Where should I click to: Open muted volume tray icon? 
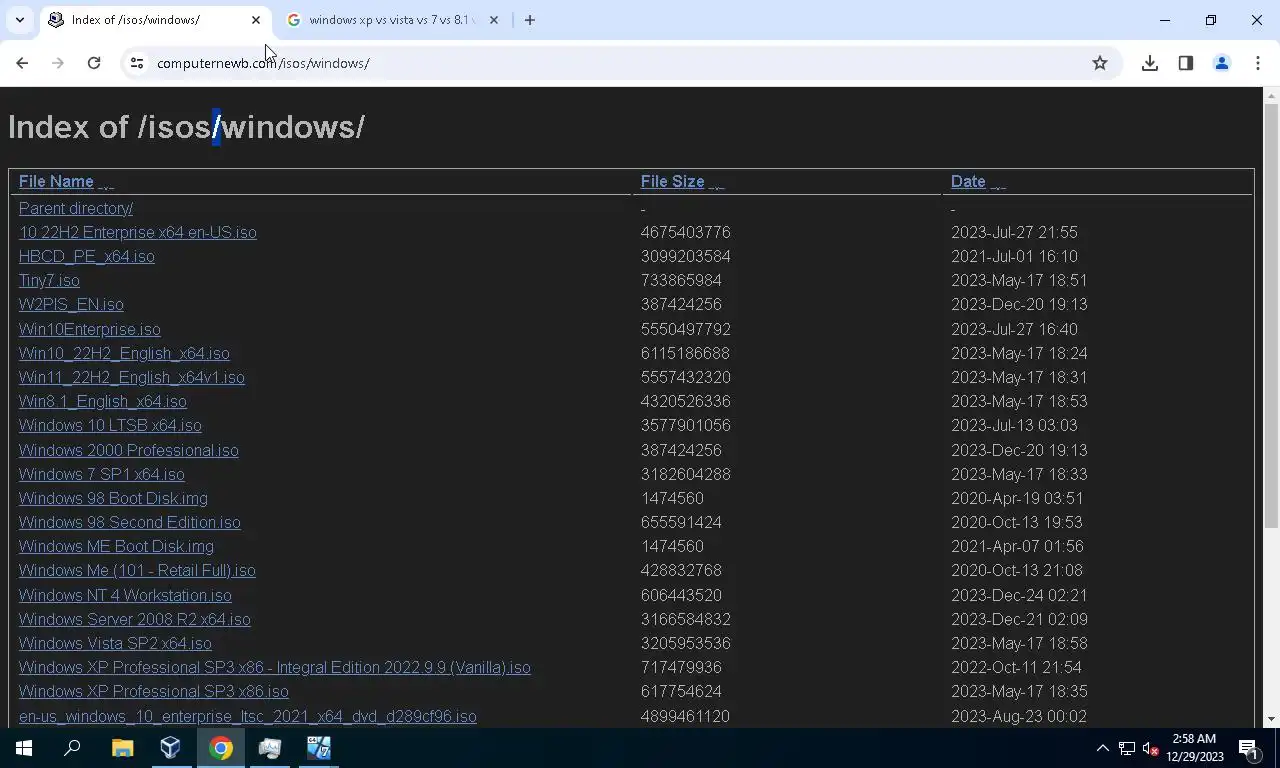point(1151,748)
